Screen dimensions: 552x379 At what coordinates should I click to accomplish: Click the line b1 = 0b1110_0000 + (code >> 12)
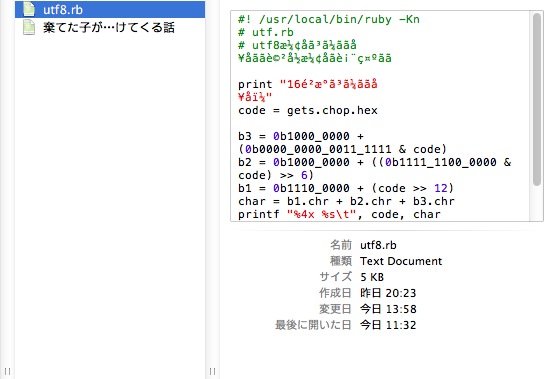click(346, 188)
